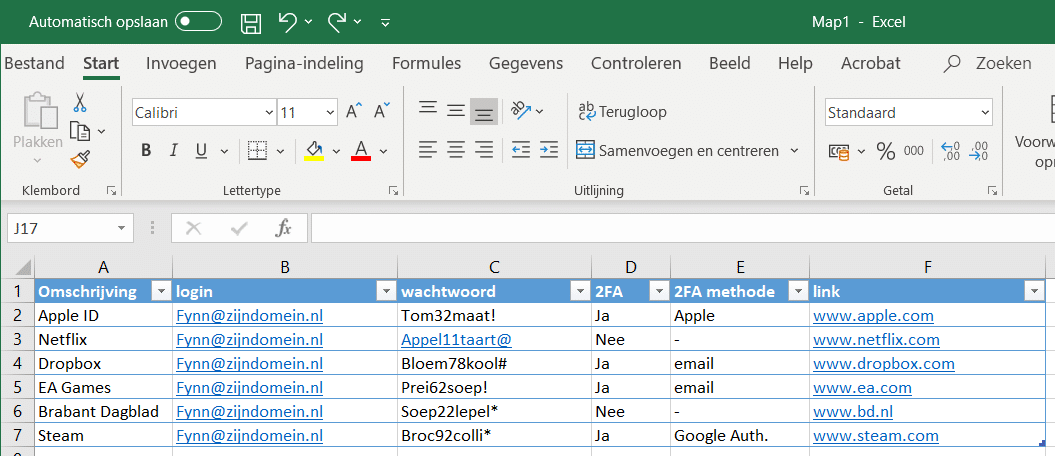Screen dimensions: 1055x456
Task: Align text to middle icon
Action: [456, 110]
